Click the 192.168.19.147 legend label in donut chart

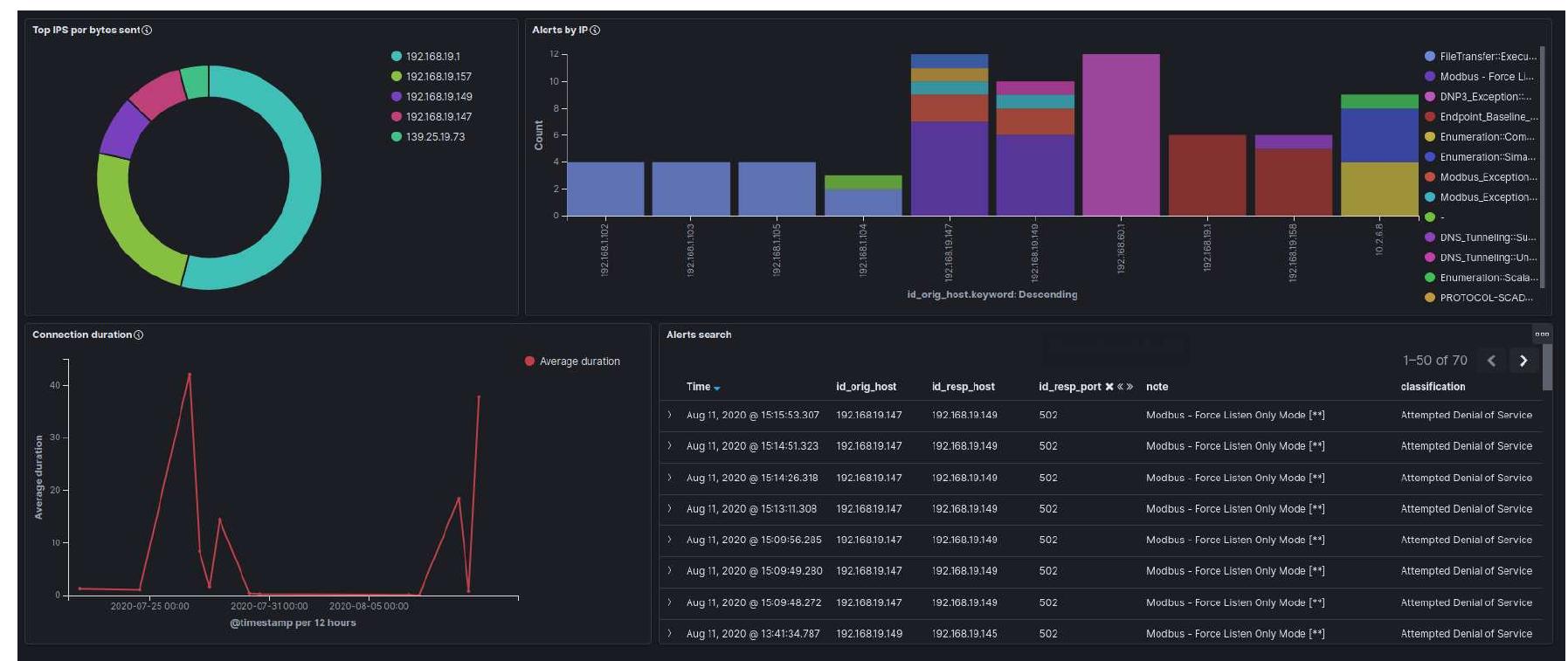click(x=439, y=116)
